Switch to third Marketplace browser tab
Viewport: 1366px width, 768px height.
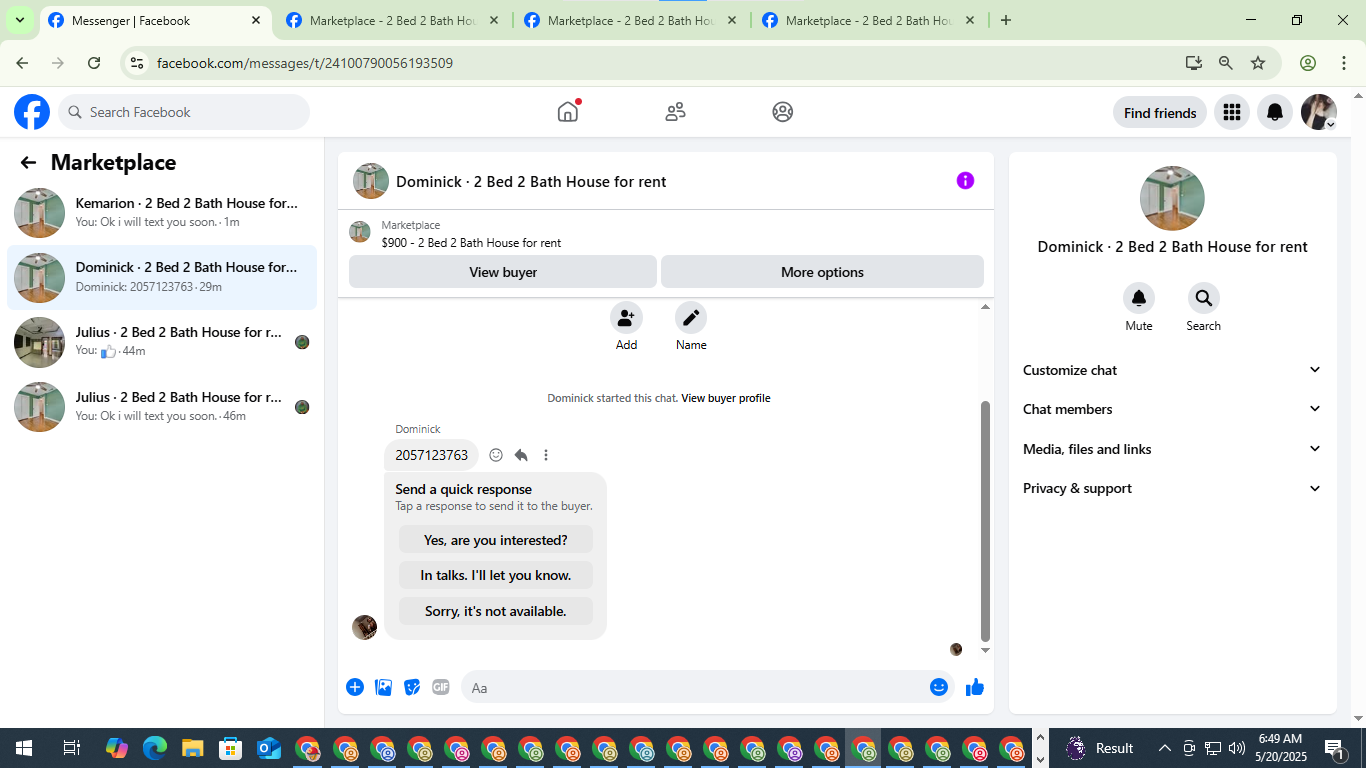pyautogui.click(x=631, y=20)
